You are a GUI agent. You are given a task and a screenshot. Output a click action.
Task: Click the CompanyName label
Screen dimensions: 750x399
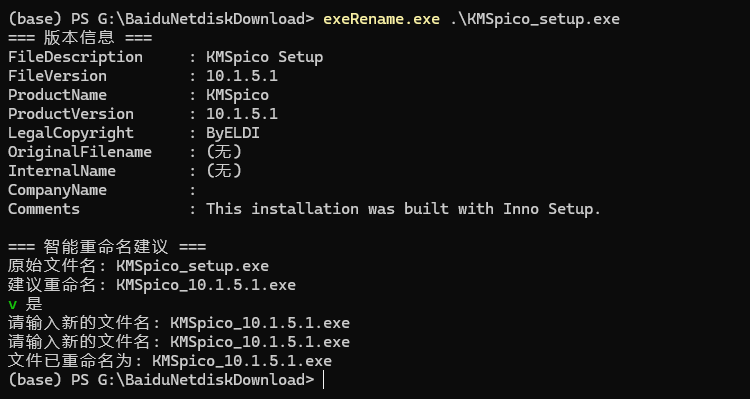[x=57, y=190]
